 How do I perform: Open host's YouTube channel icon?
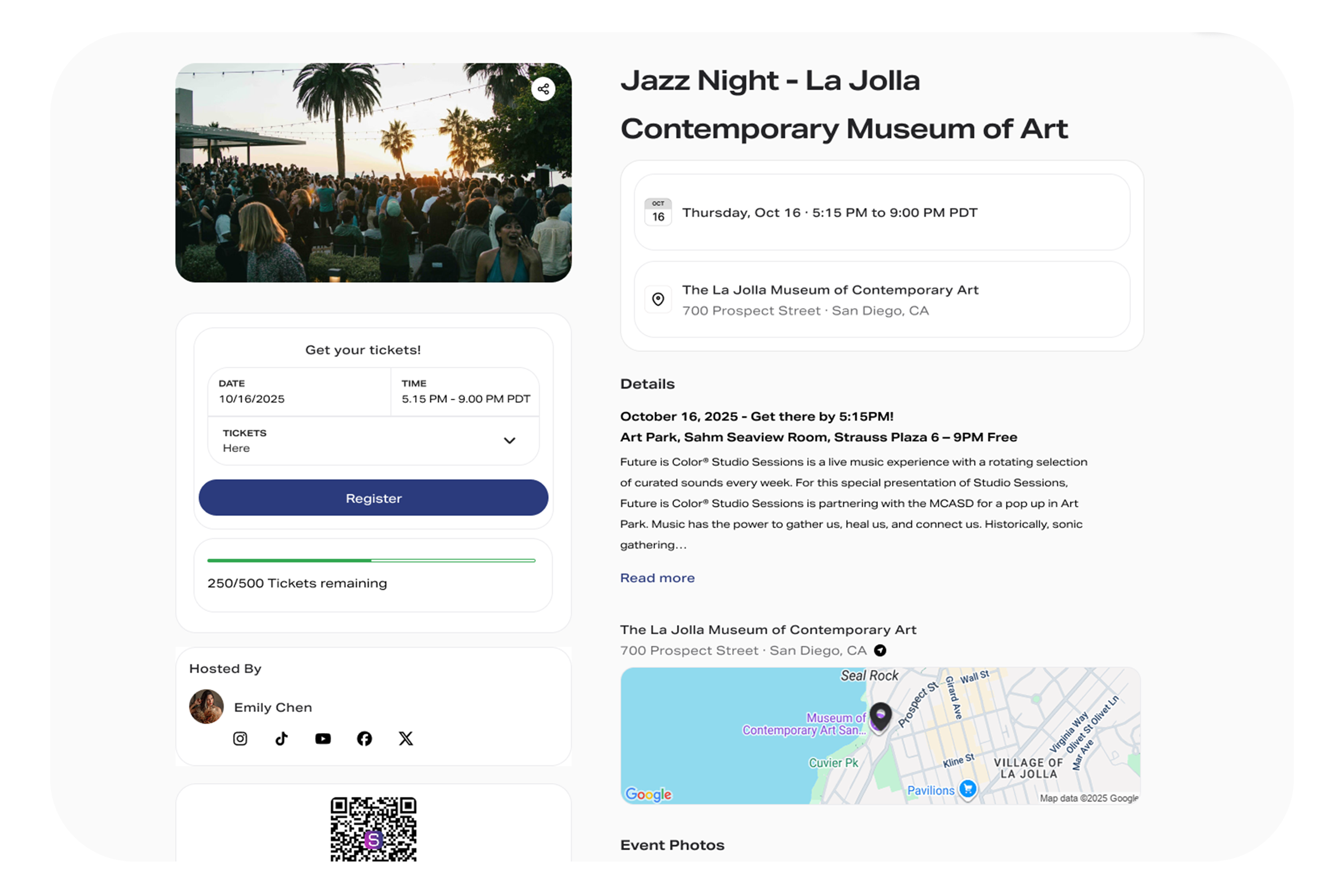323,739
